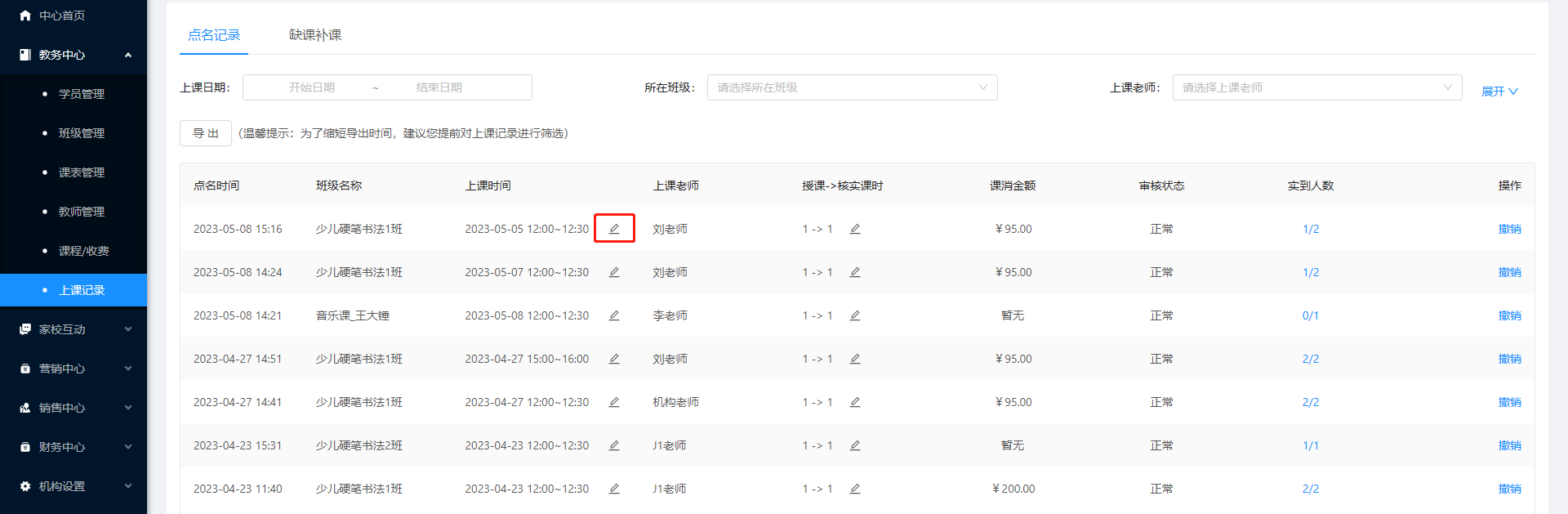Click 撤销 for 2023-04-23 11:40 record
This screenshot has width=1568, height=514.
click(x=1509, y=489)
